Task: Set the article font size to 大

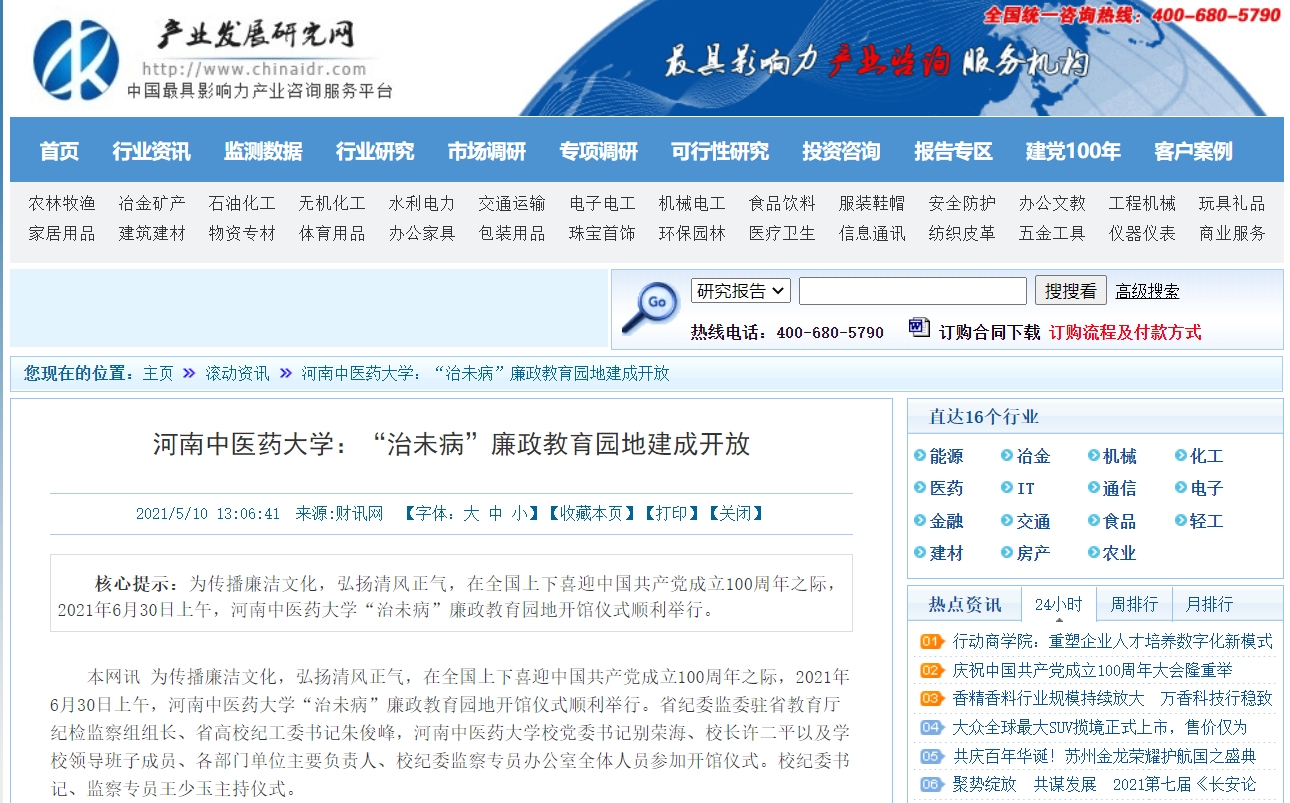Action: (471, 513)
